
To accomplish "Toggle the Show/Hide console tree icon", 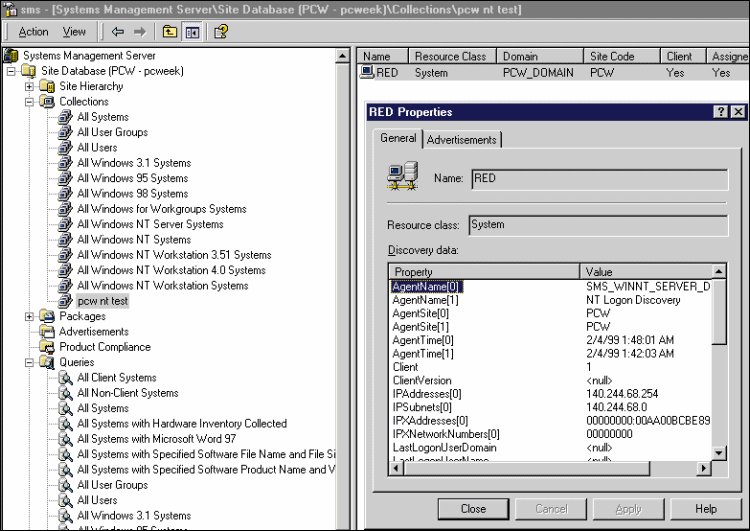I will (192, 32).
